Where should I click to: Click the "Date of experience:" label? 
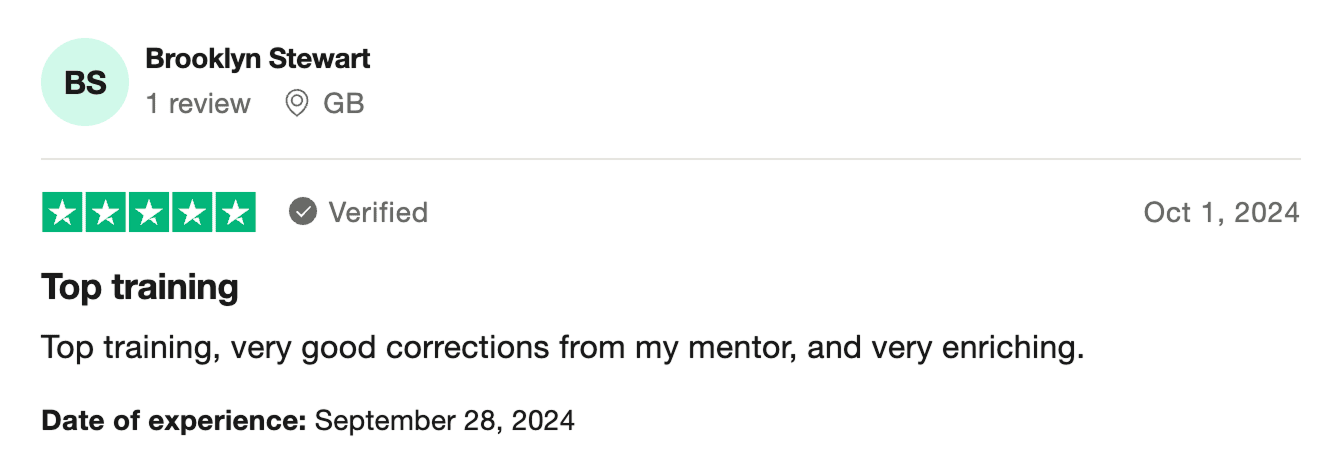pyautogui.click(x=174, y=420)
